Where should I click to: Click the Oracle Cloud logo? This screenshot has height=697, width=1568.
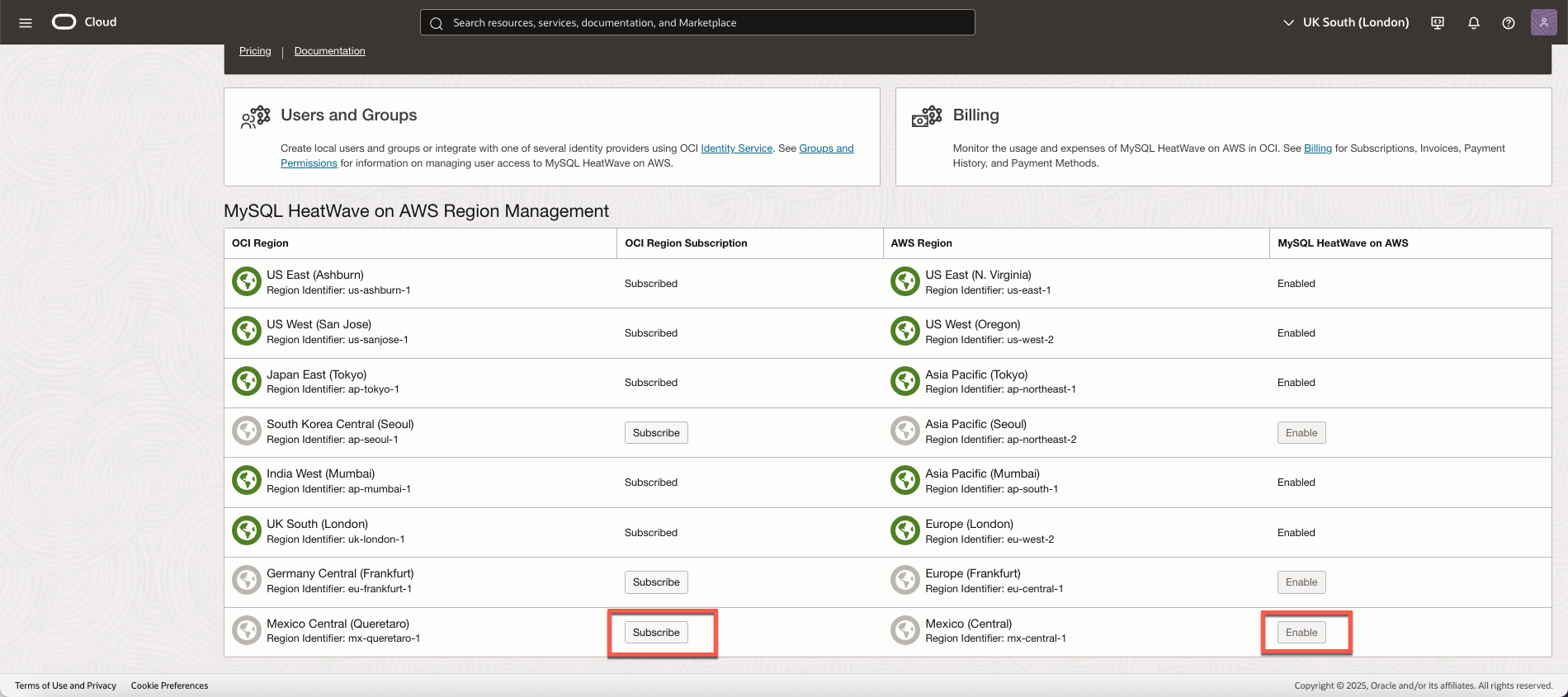[64, 22]
